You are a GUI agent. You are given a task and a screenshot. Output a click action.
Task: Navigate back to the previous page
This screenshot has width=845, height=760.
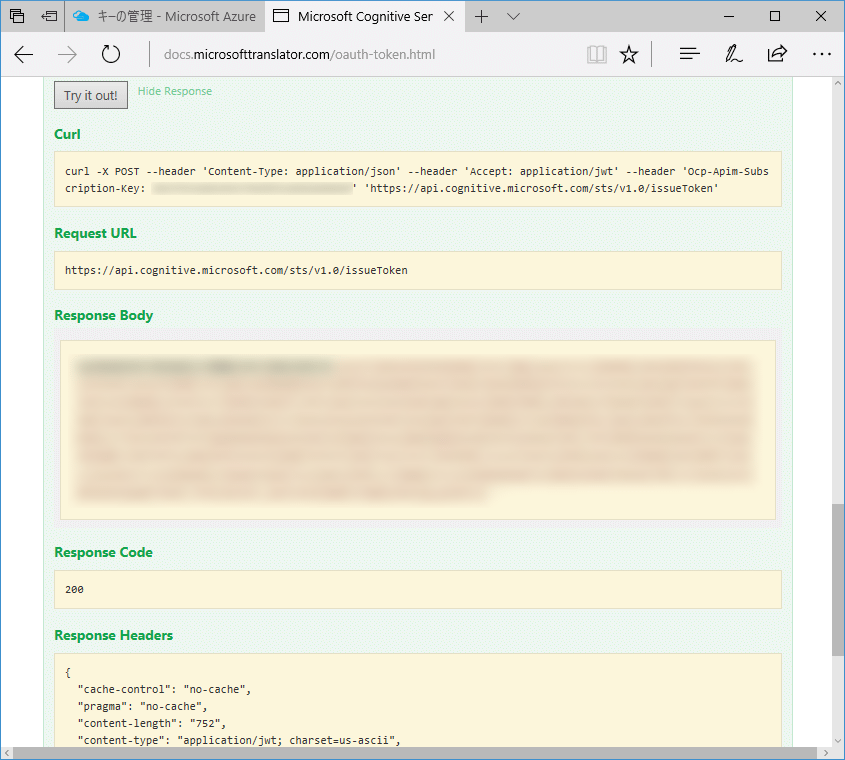[23, 54]
